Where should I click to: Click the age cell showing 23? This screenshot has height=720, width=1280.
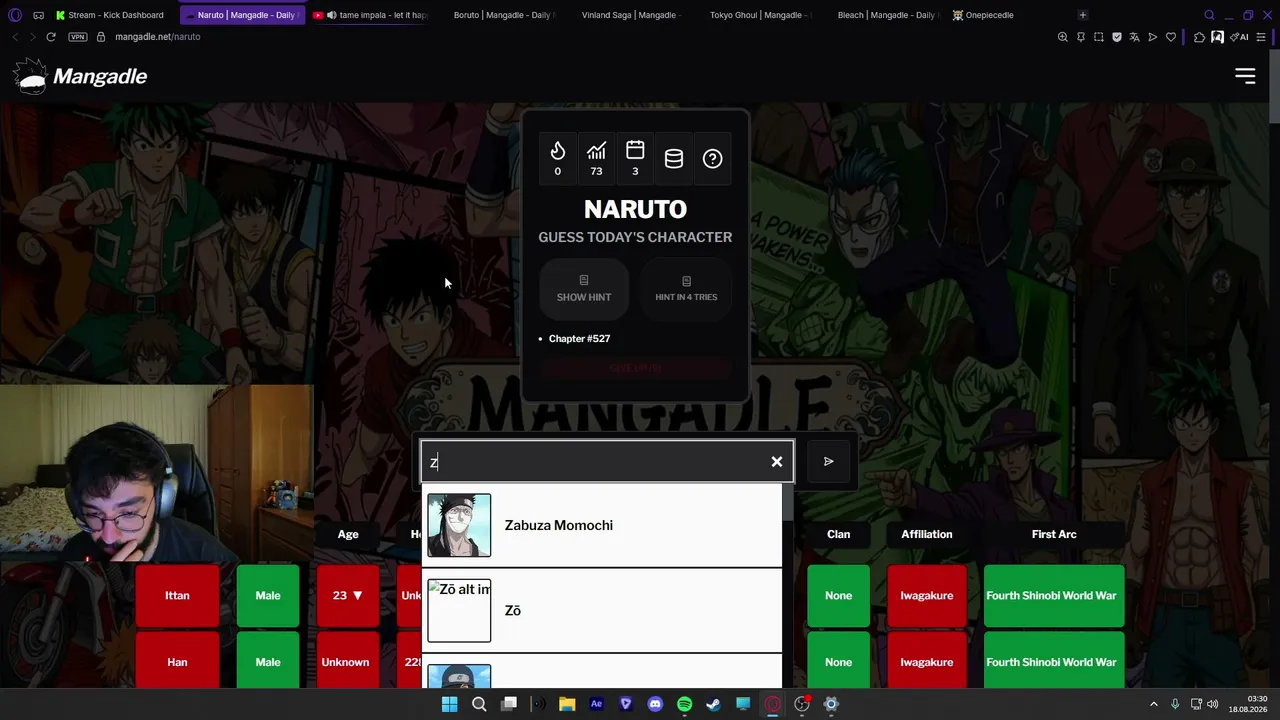348,596
